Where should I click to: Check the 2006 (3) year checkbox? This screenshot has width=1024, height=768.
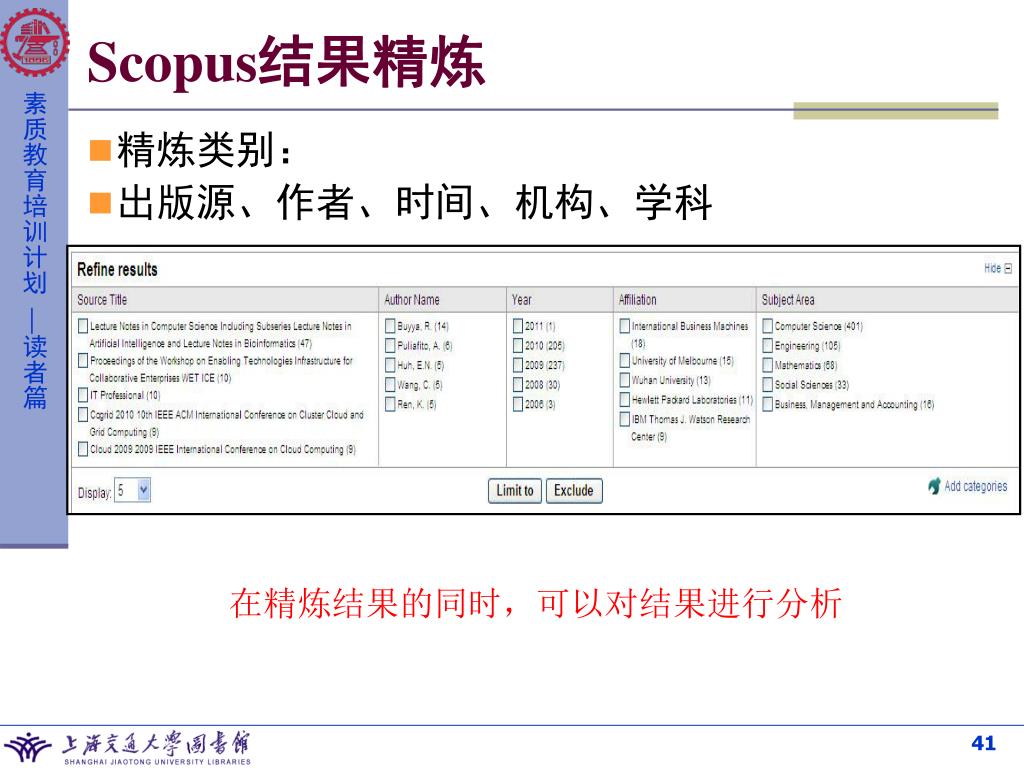[x=518, y=404]
